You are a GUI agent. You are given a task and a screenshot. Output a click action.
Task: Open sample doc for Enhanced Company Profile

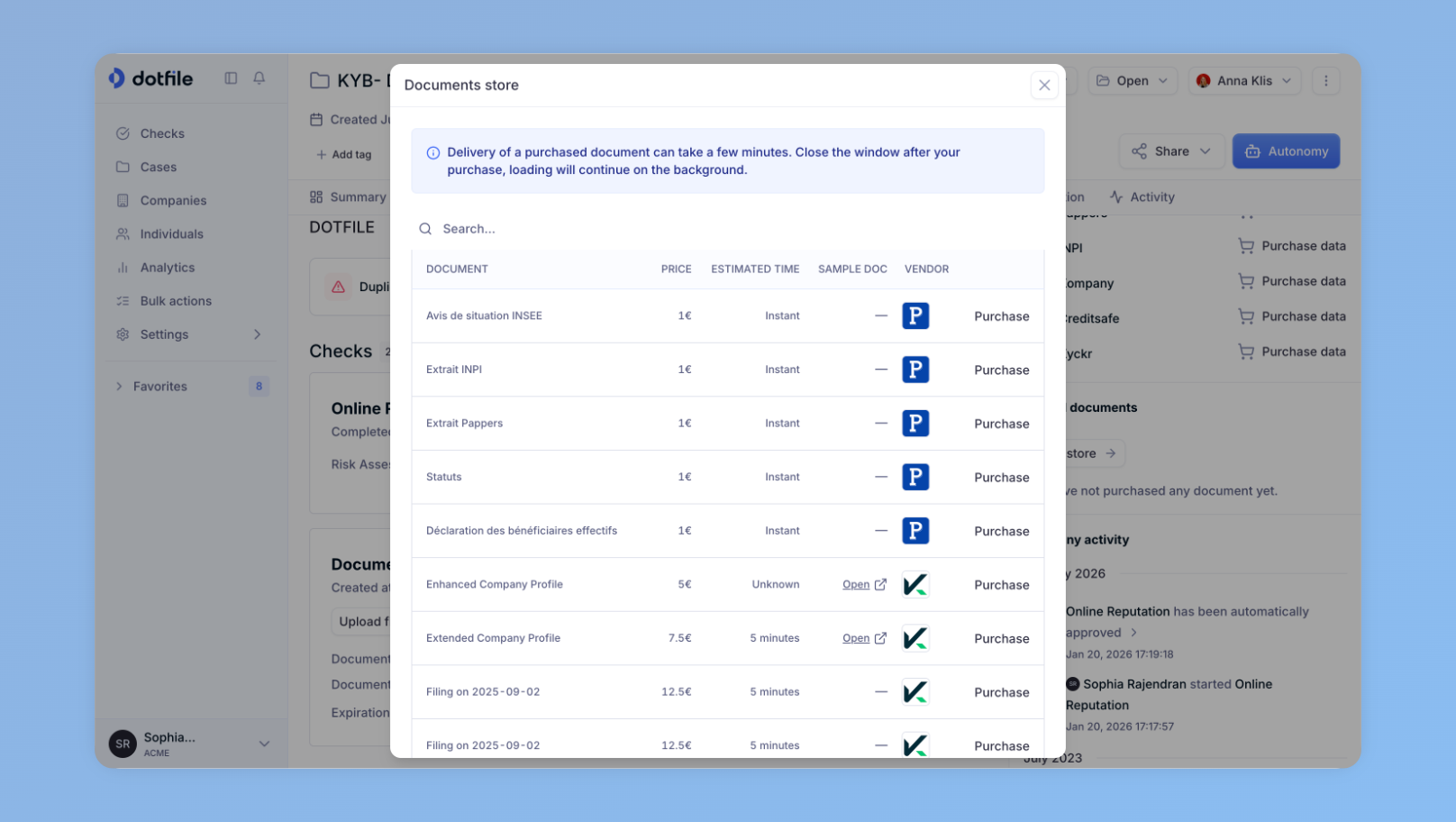(x=864, y=584)
